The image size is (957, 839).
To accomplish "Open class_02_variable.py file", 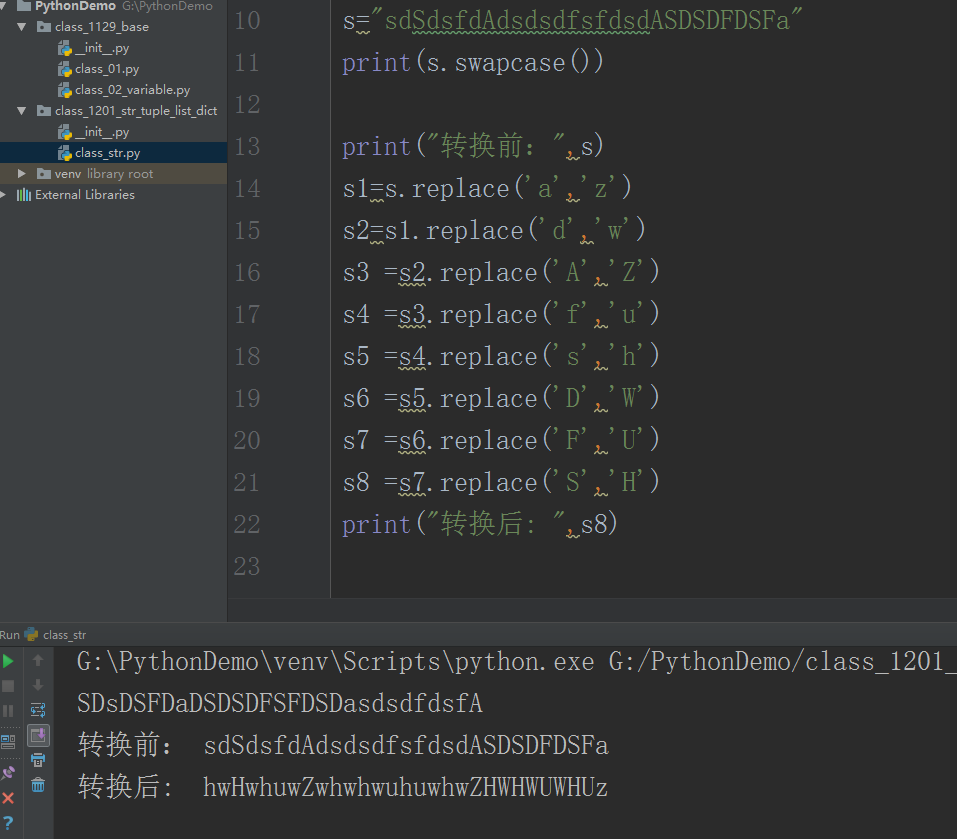I will pyautogui.click(x=131, y=90).
